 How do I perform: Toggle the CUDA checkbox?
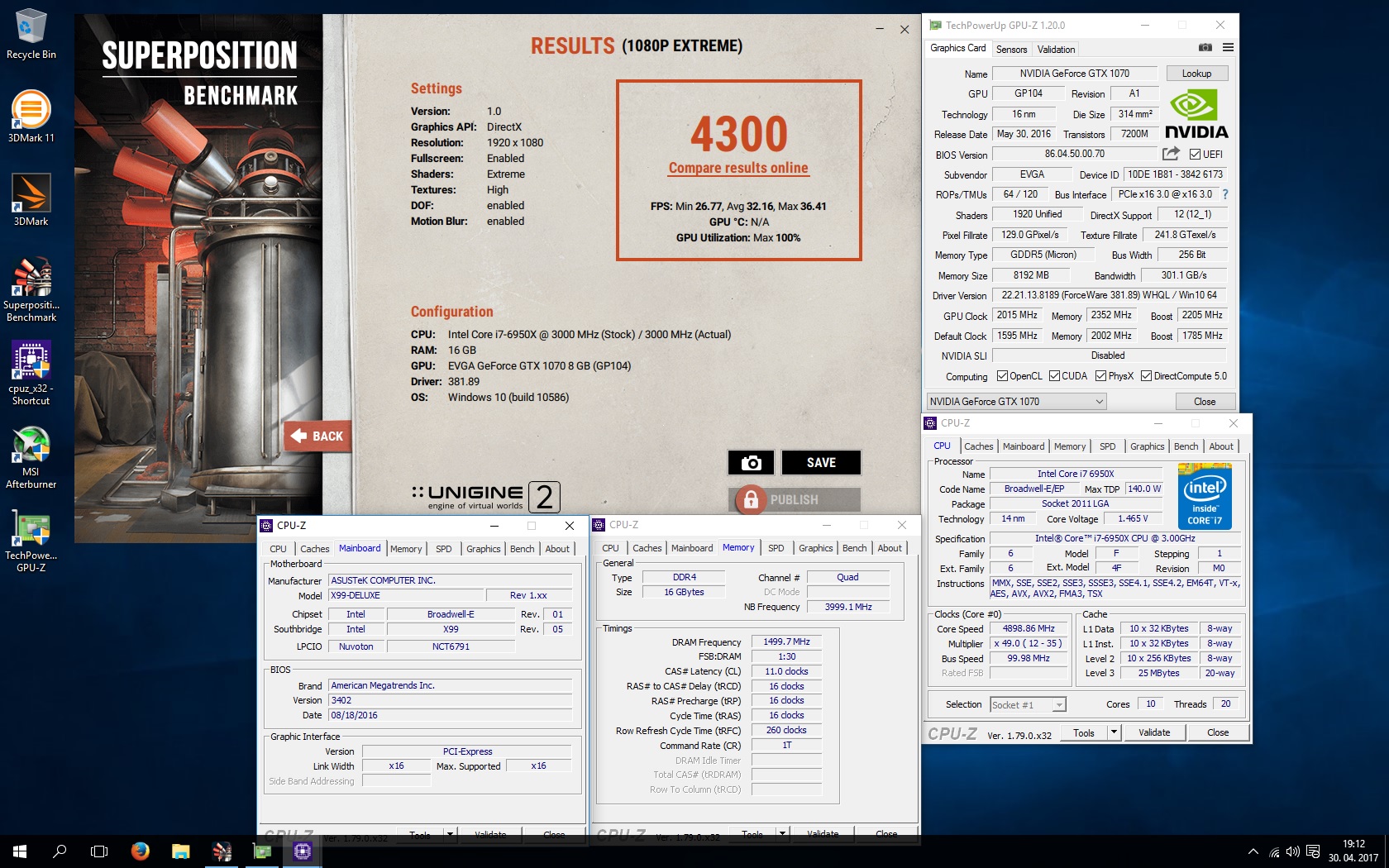click(1054, 376)
